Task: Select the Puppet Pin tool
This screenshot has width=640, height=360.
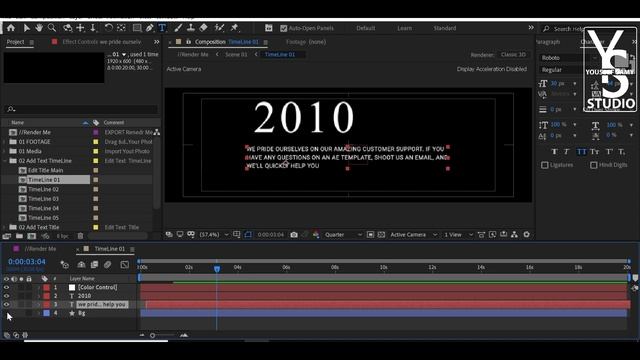Action: [x=234, y=28]
